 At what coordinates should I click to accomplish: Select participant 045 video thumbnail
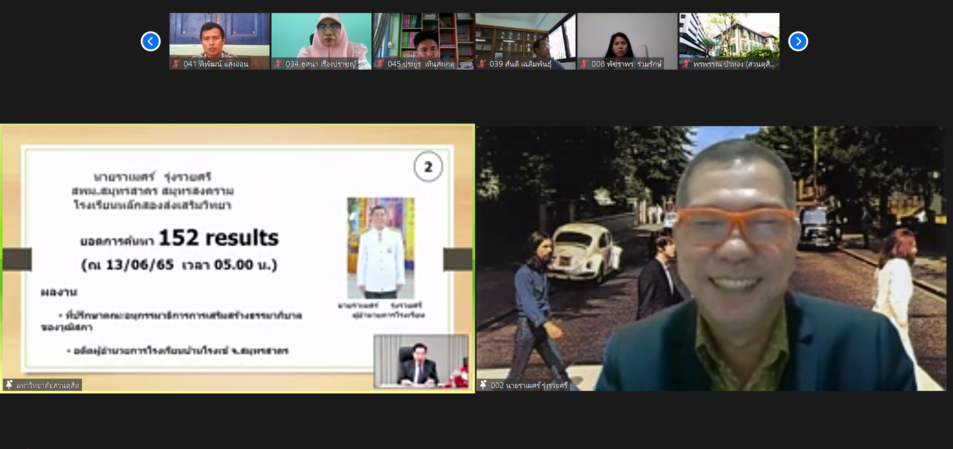tap(424, 41)
